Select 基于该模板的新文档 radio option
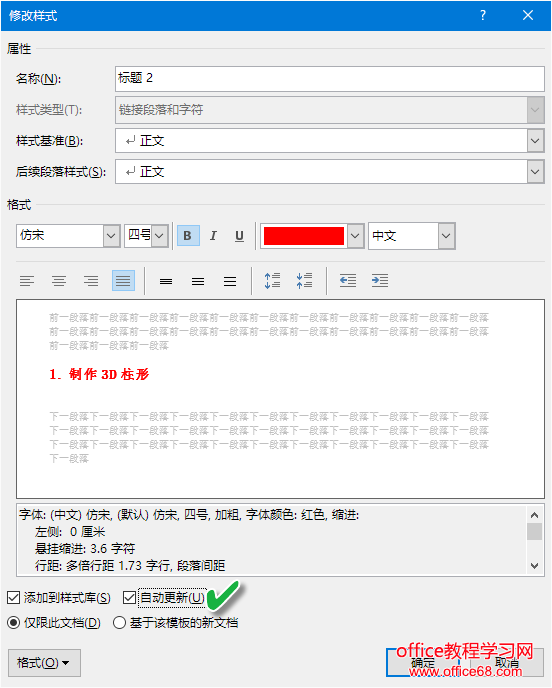The height and width of the screenshot is (688, 552). point(119,623)
